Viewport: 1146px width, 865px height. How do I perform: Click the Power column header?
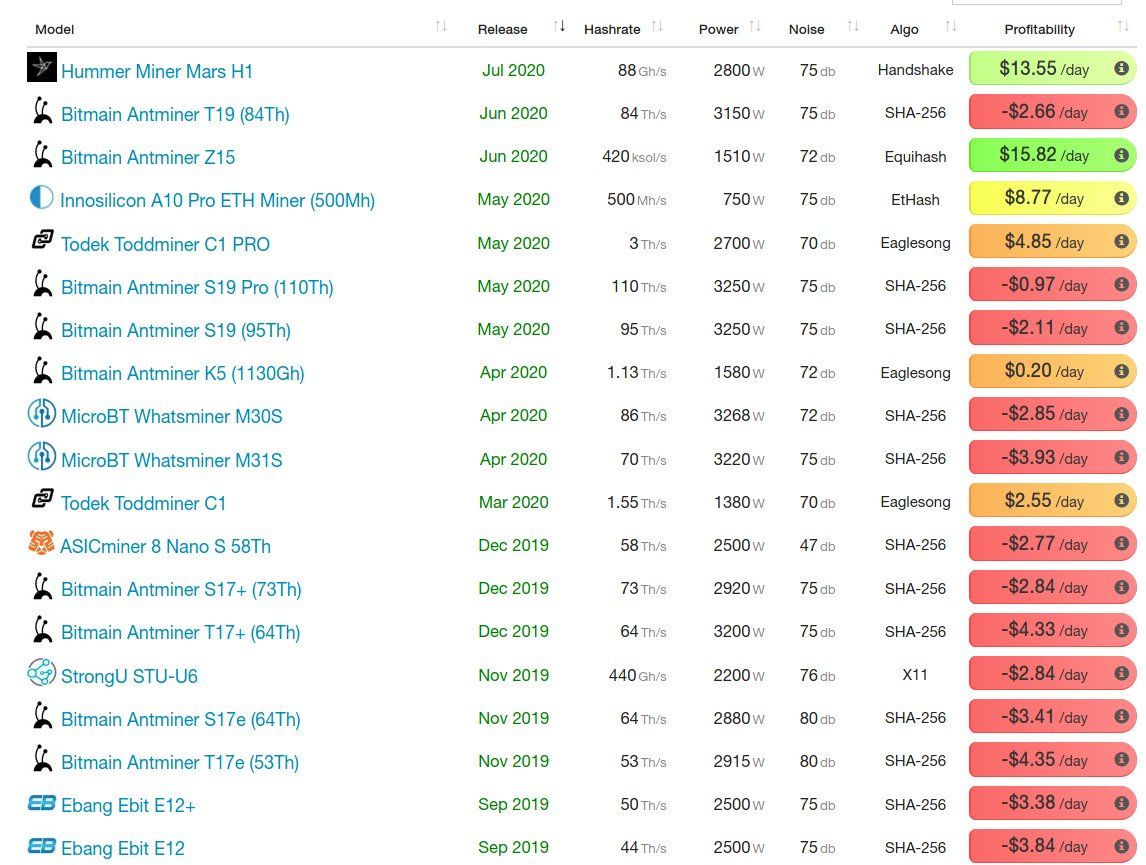(x=718, y=29)
